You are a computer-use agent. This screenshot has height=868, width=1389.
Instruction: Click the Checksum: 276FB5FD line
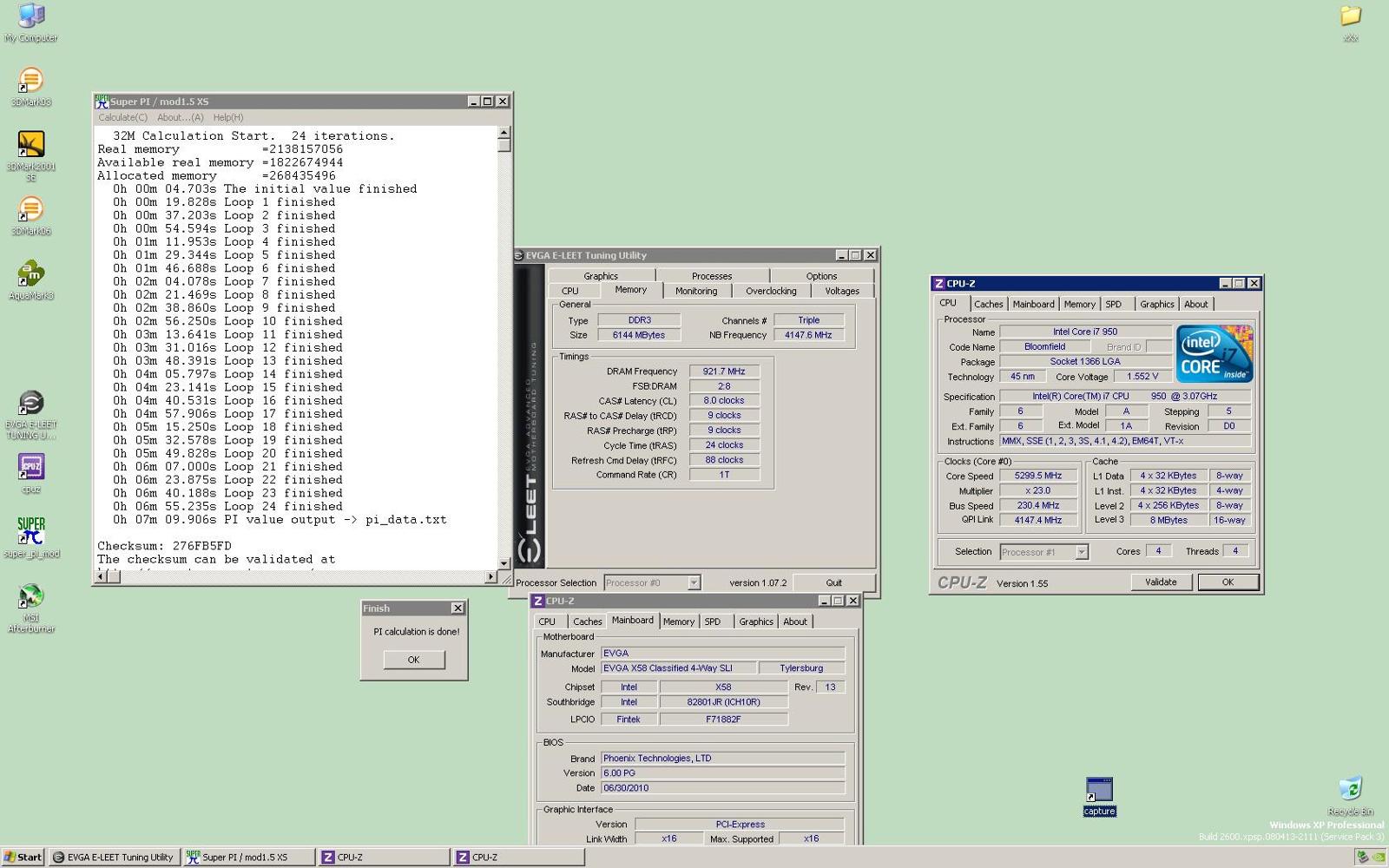coord(165,546)
